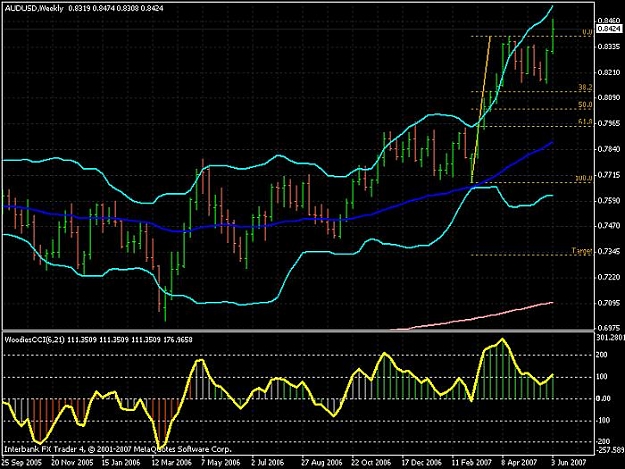Click the 25 Sep 2005 date label
The height and width of the screenshot is (469, 625).
click(x=22, y=463)
